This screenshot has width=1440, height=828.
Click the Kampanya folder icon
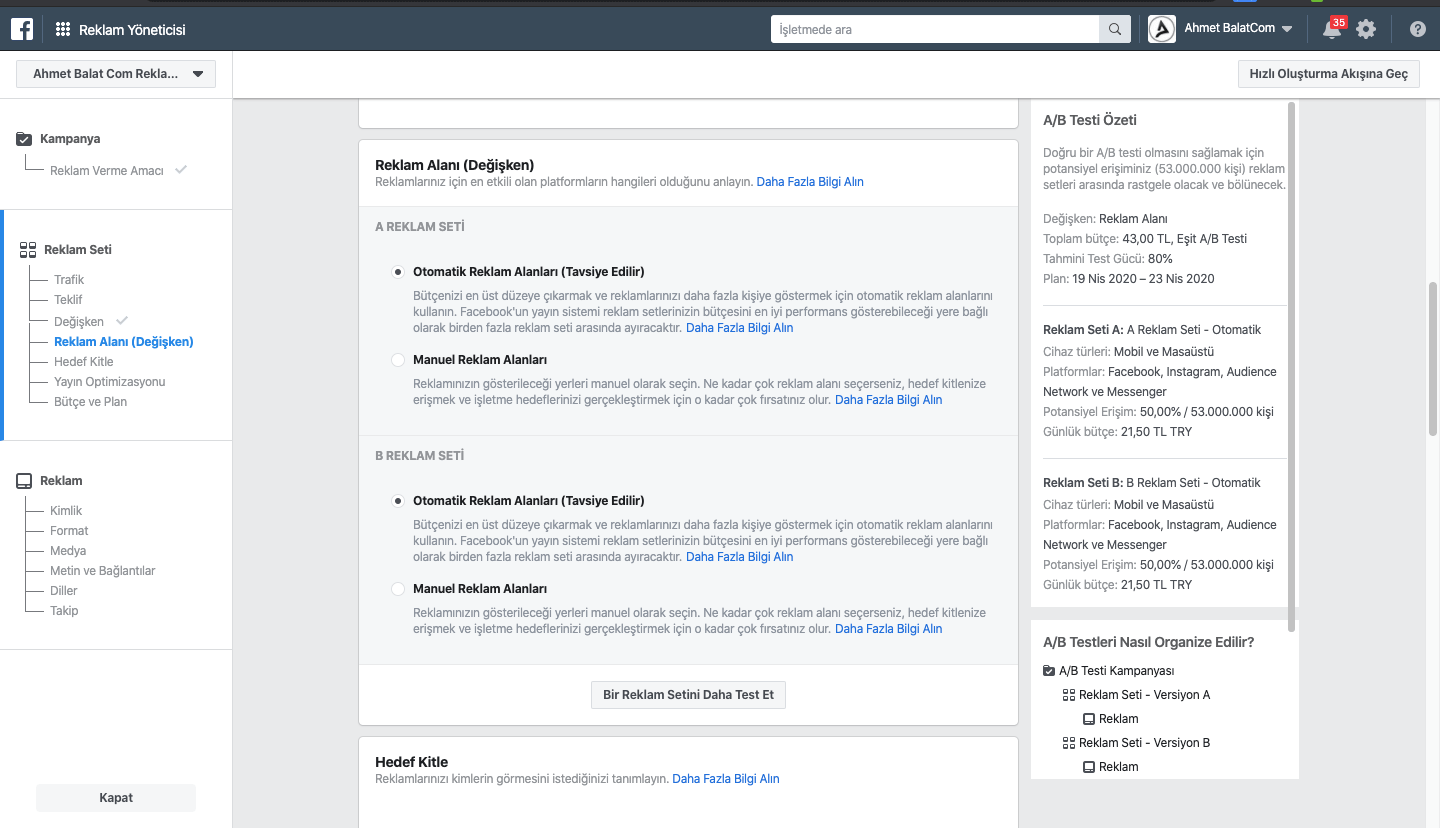click(25, 139)
